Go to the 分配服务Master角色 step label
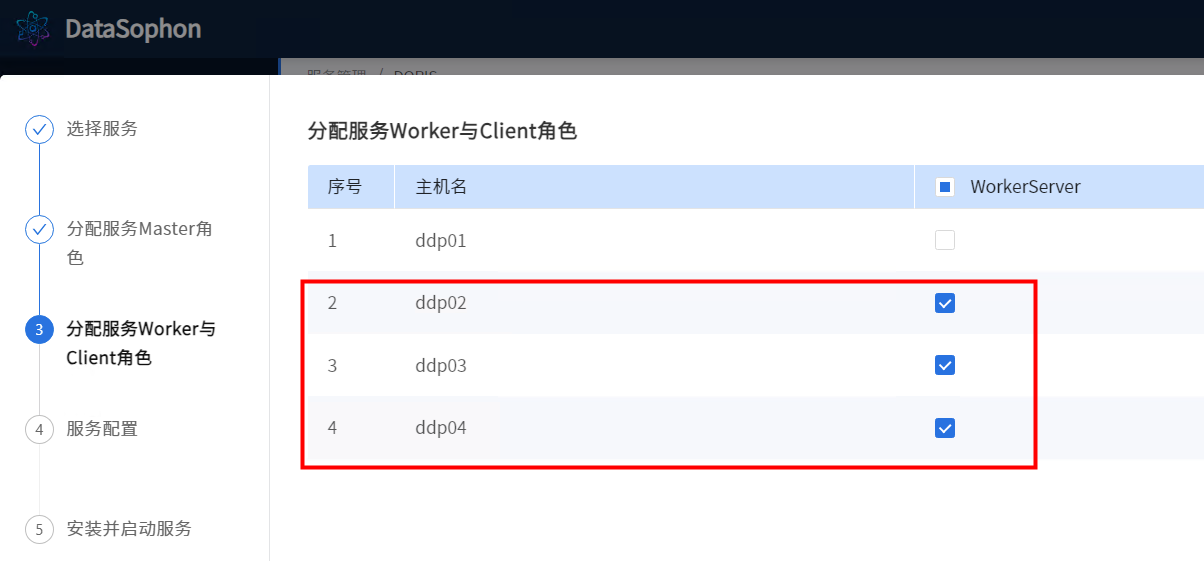Viewport: 1204px width, 561px height. 140,243
